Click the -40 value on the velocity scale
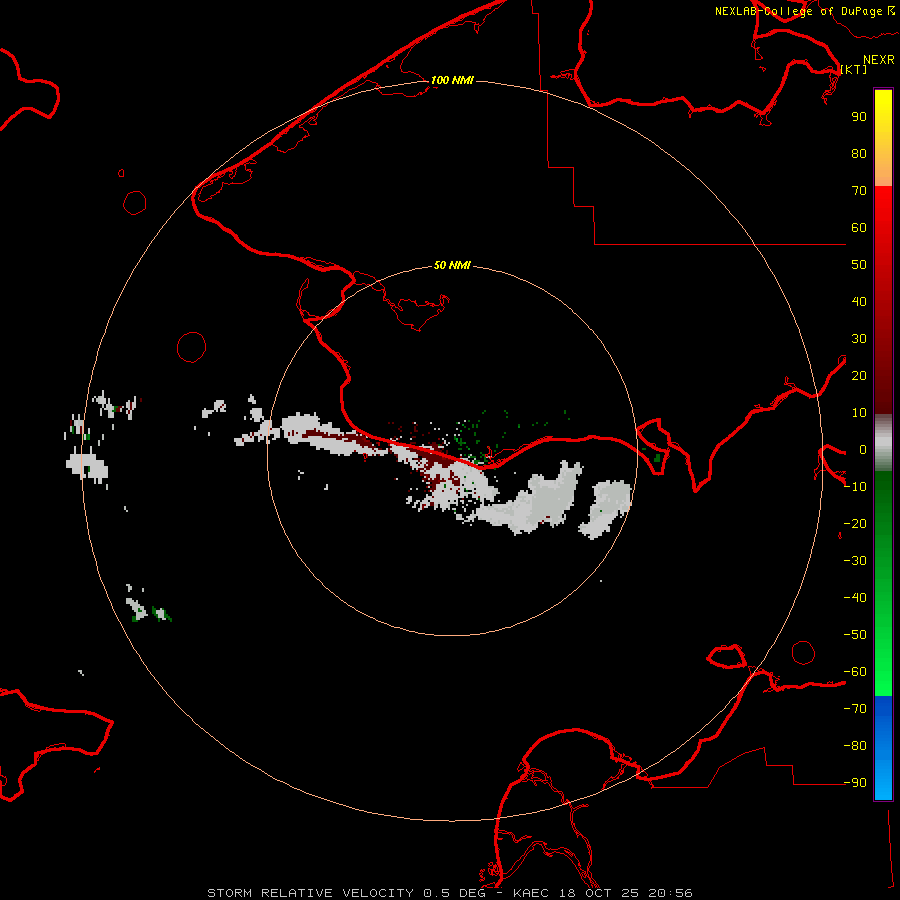 [855, 598]
